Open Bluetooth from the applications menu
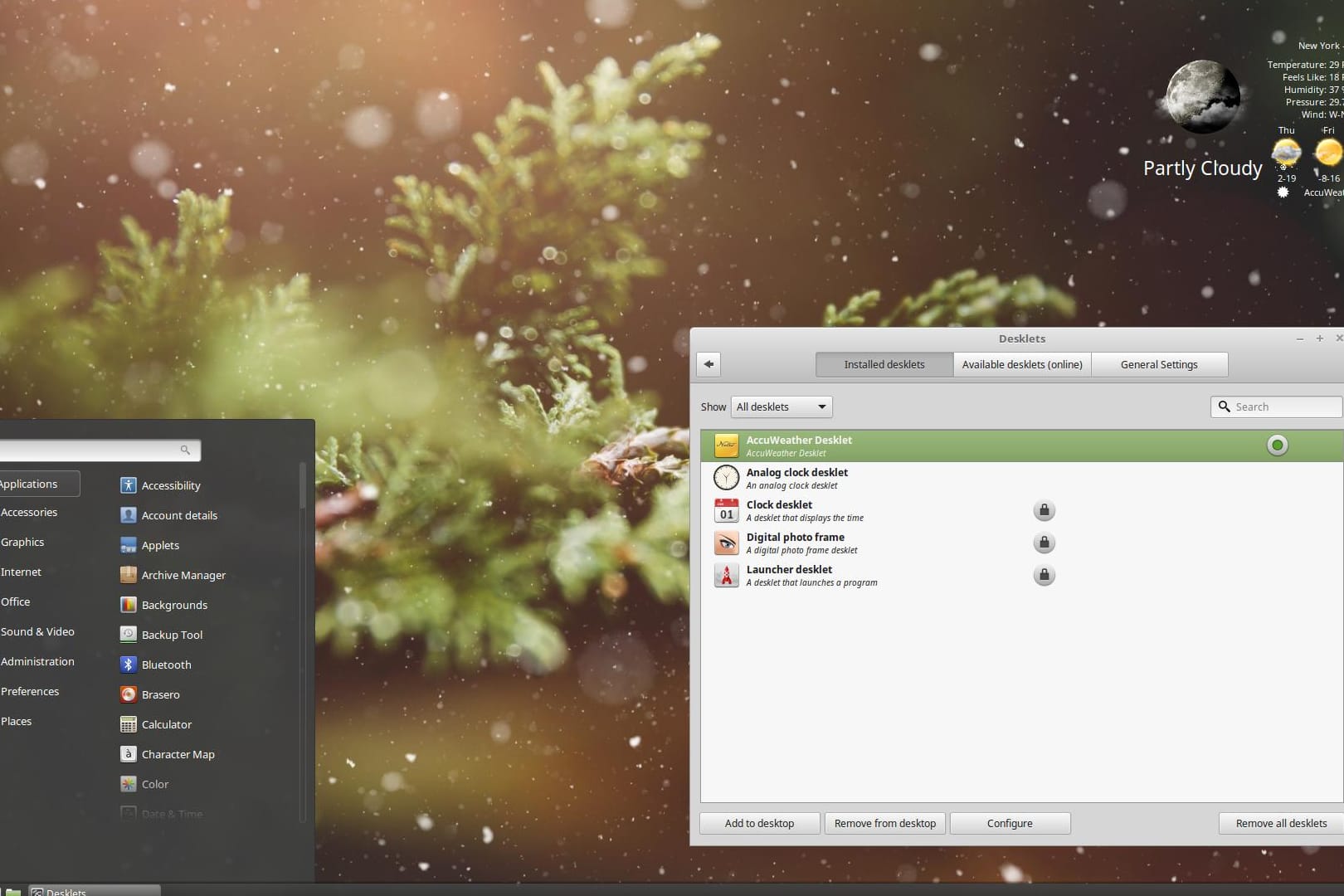The width and height of the screenshot is (1344, 896). (166, 665)
